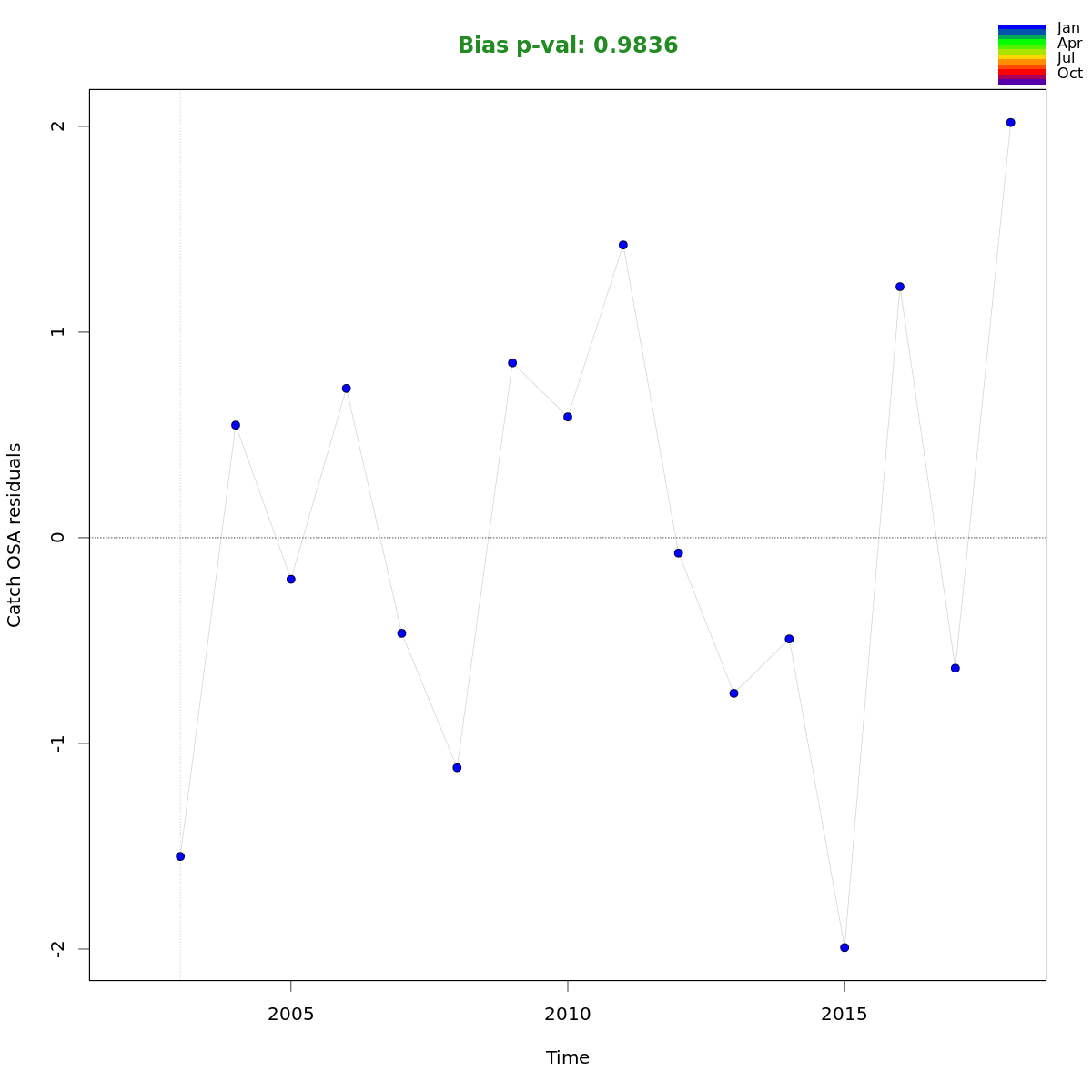Click the 2010 x-axis tick label

568,1014
